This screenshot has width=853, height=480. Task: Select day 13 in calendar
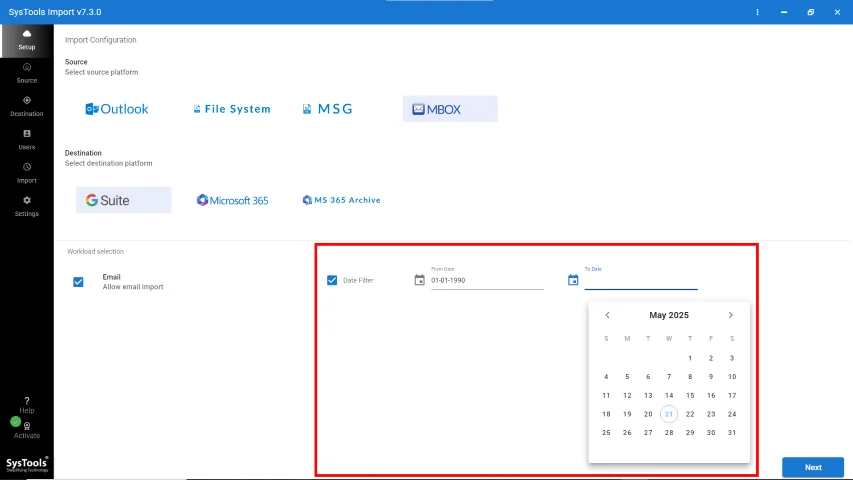pyautogui.click(x=648, y=396)
